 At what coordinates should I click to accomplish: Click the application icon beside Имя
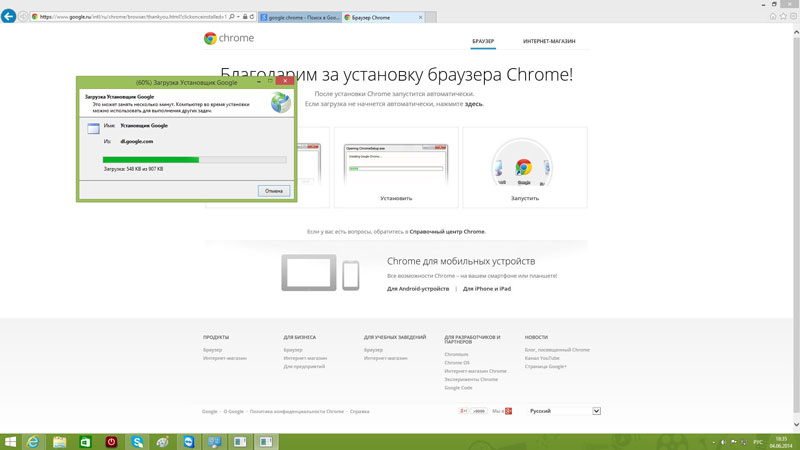(93, 128)
